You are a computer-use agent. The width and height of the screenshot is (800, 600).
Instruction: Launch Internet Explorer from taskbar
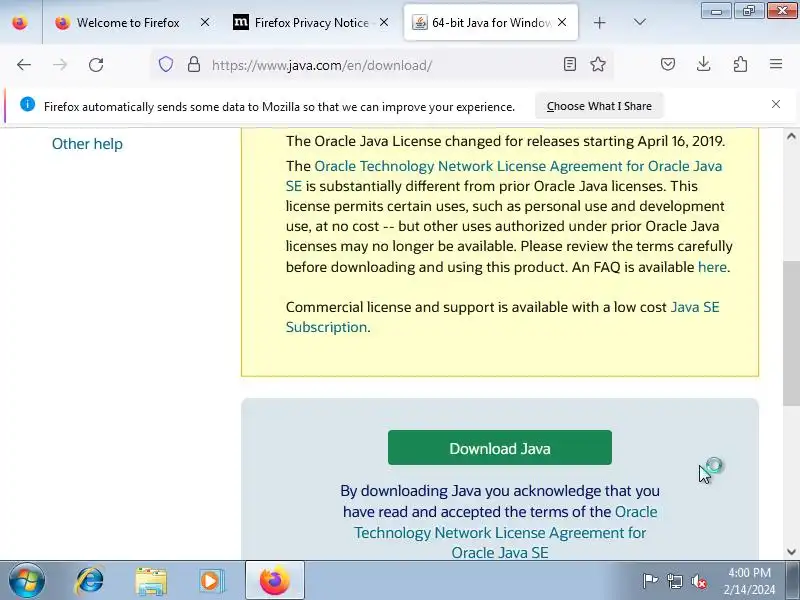click(x=90, y=581)
